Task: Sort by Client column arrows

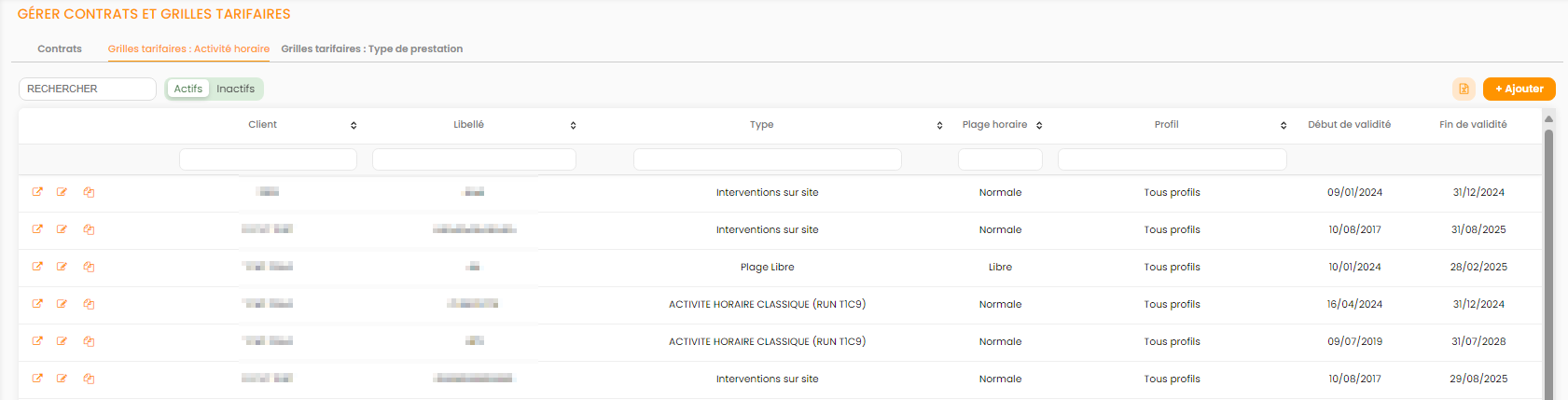Action: 354,125
